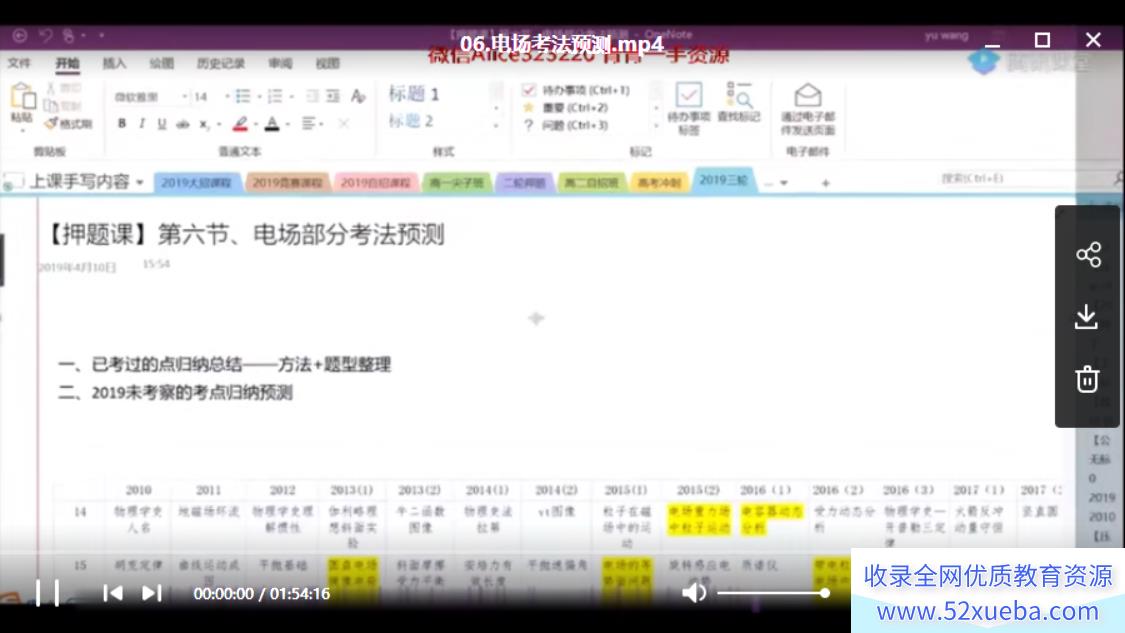This screenshot has height=633, width=1125.
Task: Click the bullet list icon
Action: click(243, 96)
